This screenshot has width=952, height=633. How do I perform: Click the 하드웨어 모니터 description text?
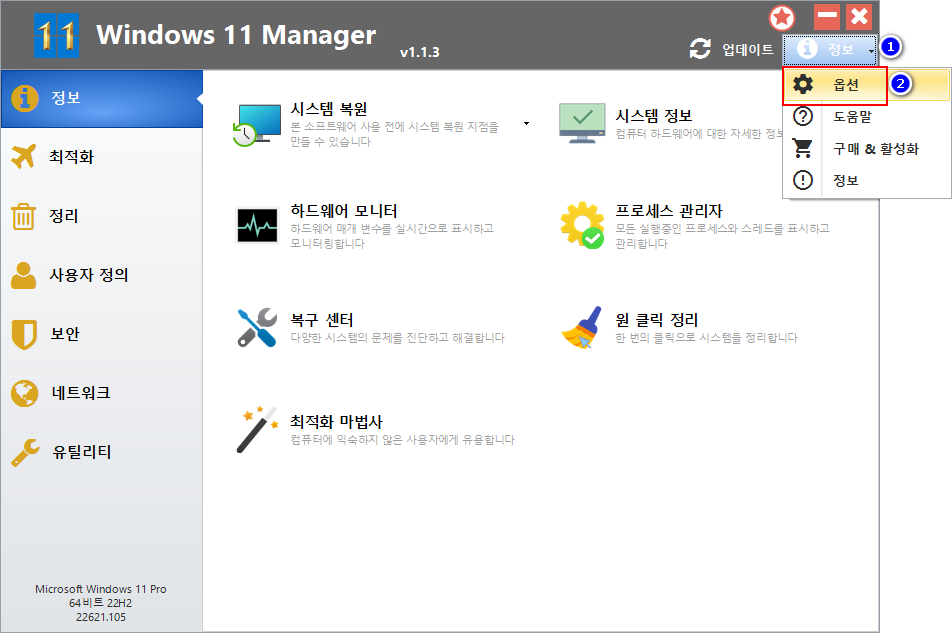coord(392,235)
